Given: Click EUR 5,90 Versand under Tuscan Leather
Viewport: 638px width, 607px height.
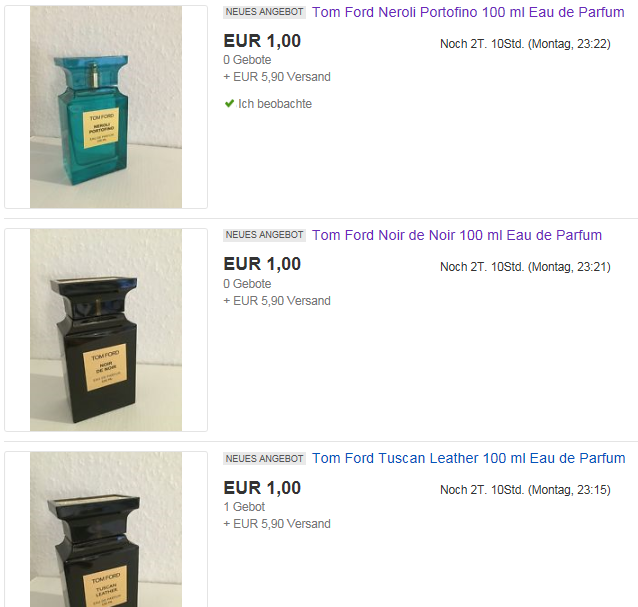Looking at the screenshot, I should point(277,524).
